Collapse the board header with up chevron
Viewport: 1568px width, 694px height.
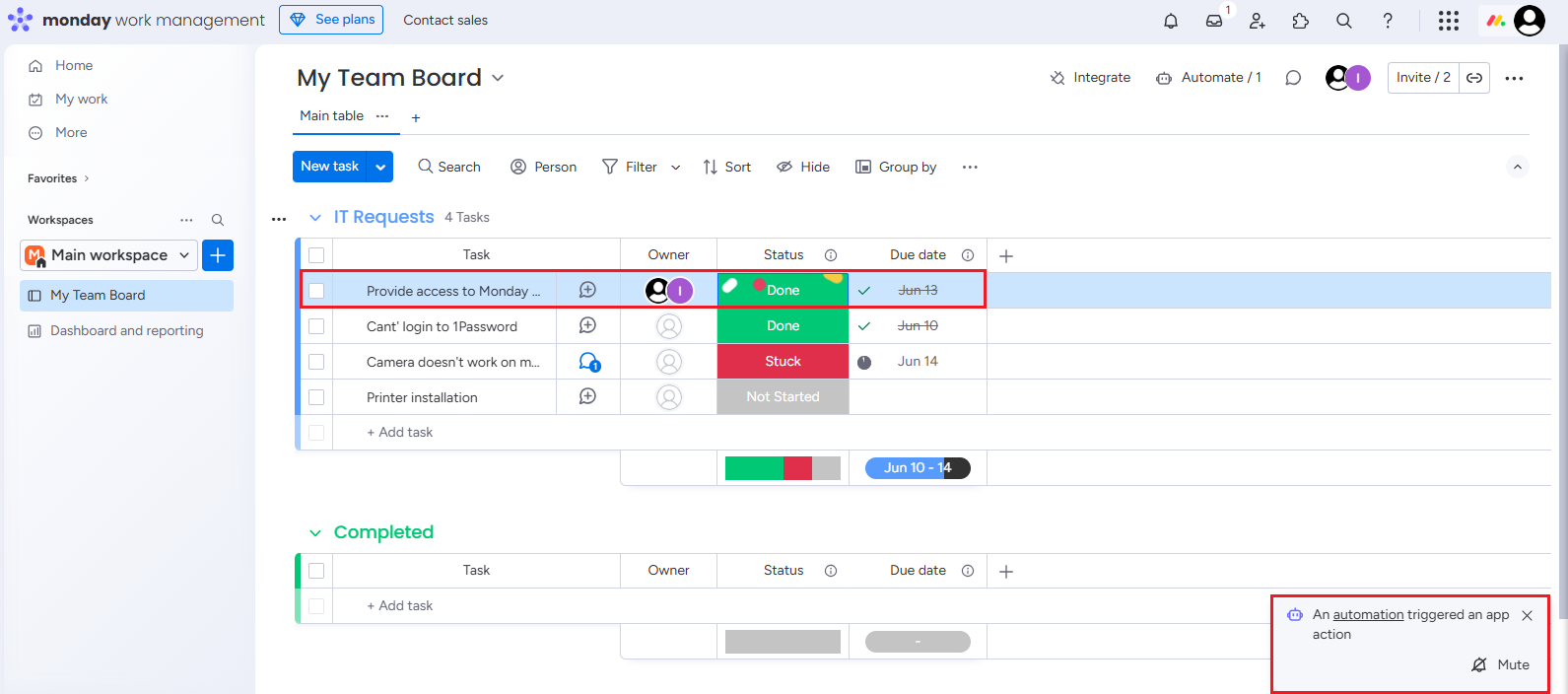[x=1518, y=167]
